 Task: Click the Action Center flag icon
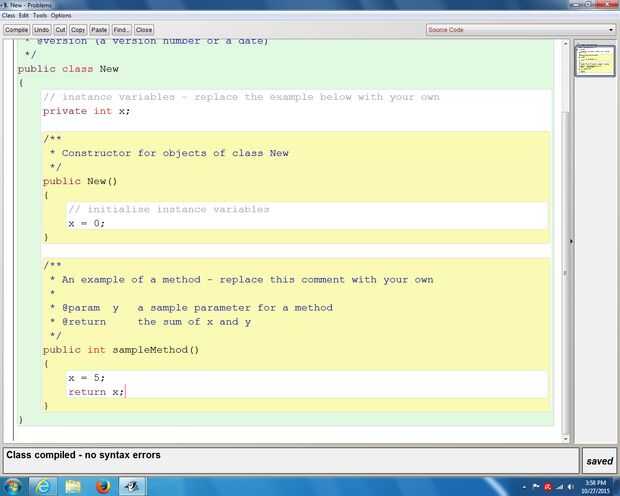point(536,487)
